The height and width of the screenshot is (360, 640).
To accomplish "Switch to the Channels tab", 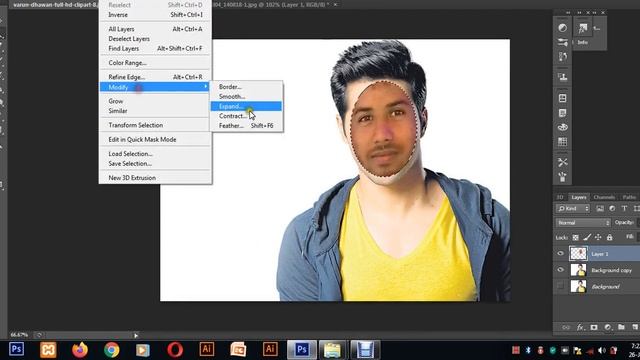I will coord(604,197).
